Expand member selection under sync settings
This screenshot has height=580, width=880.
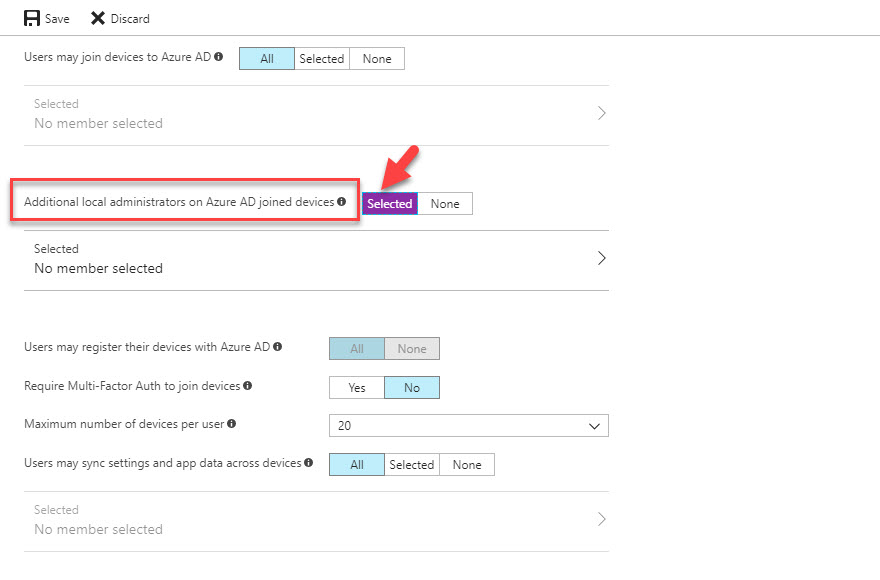pyautogui.click(x=317, y=522)
